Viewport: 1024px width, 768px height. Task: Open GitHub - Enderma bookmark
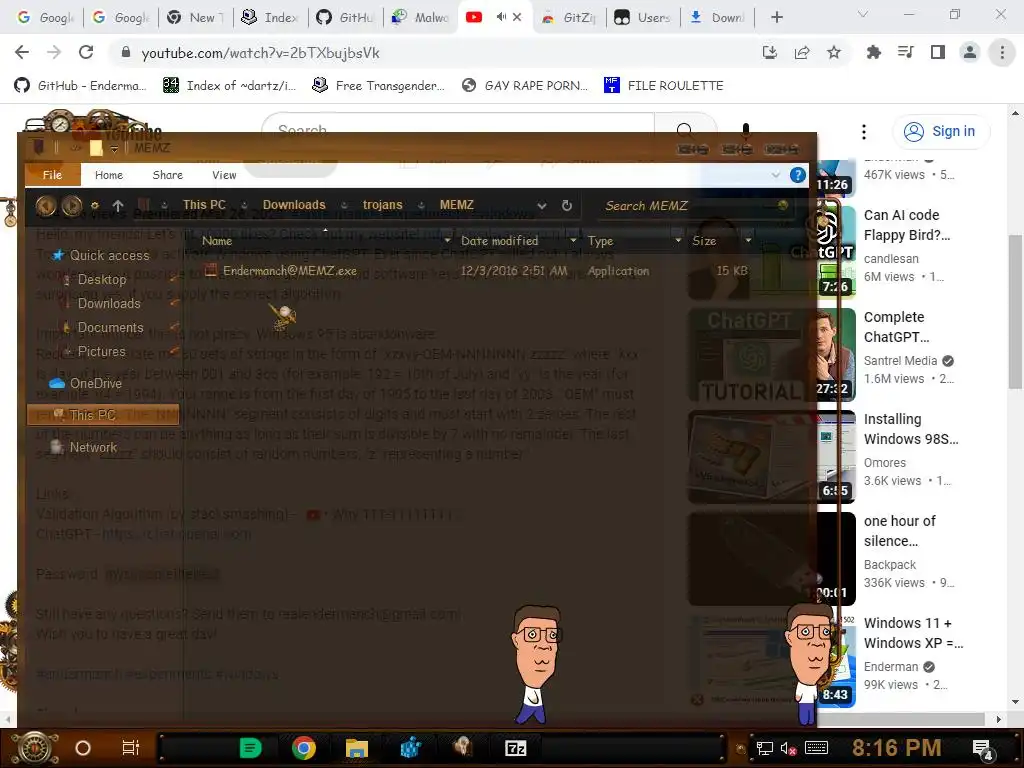80,86
